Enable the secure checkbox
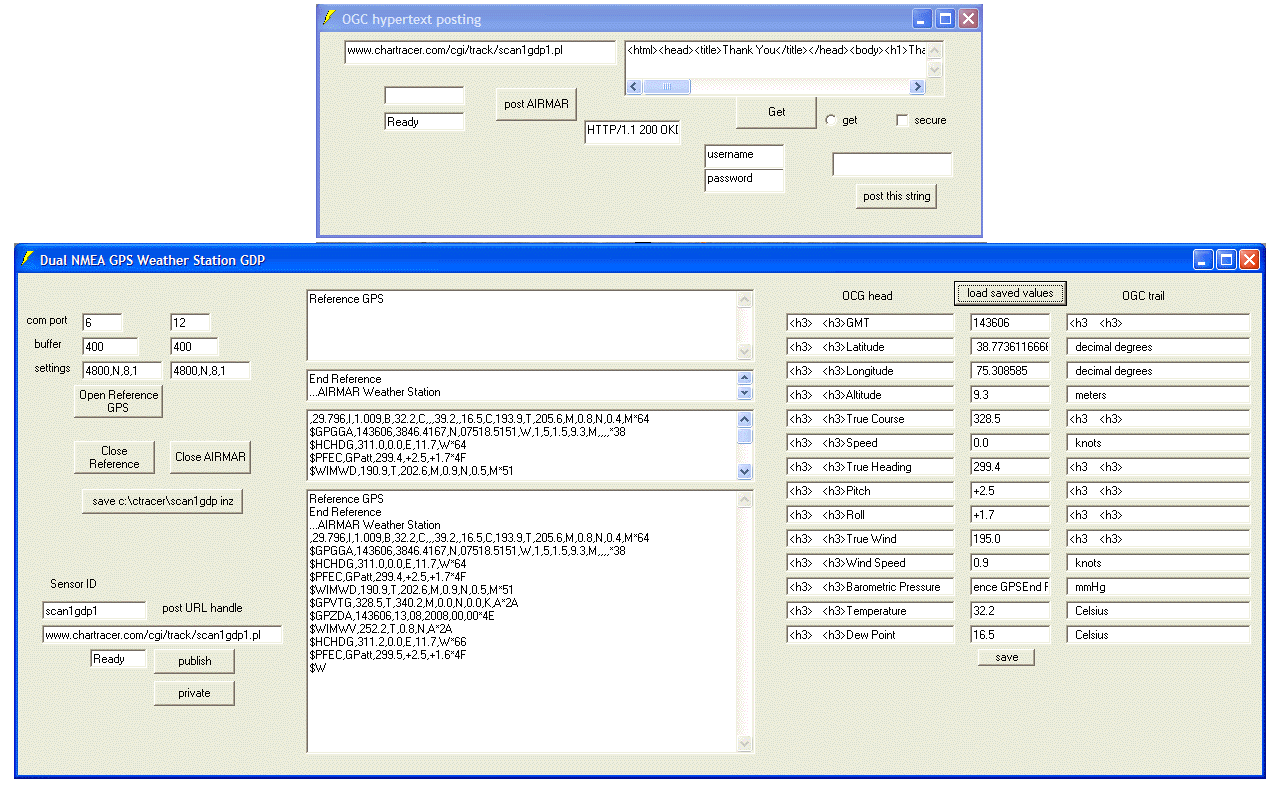 click(x=902, y=120)
